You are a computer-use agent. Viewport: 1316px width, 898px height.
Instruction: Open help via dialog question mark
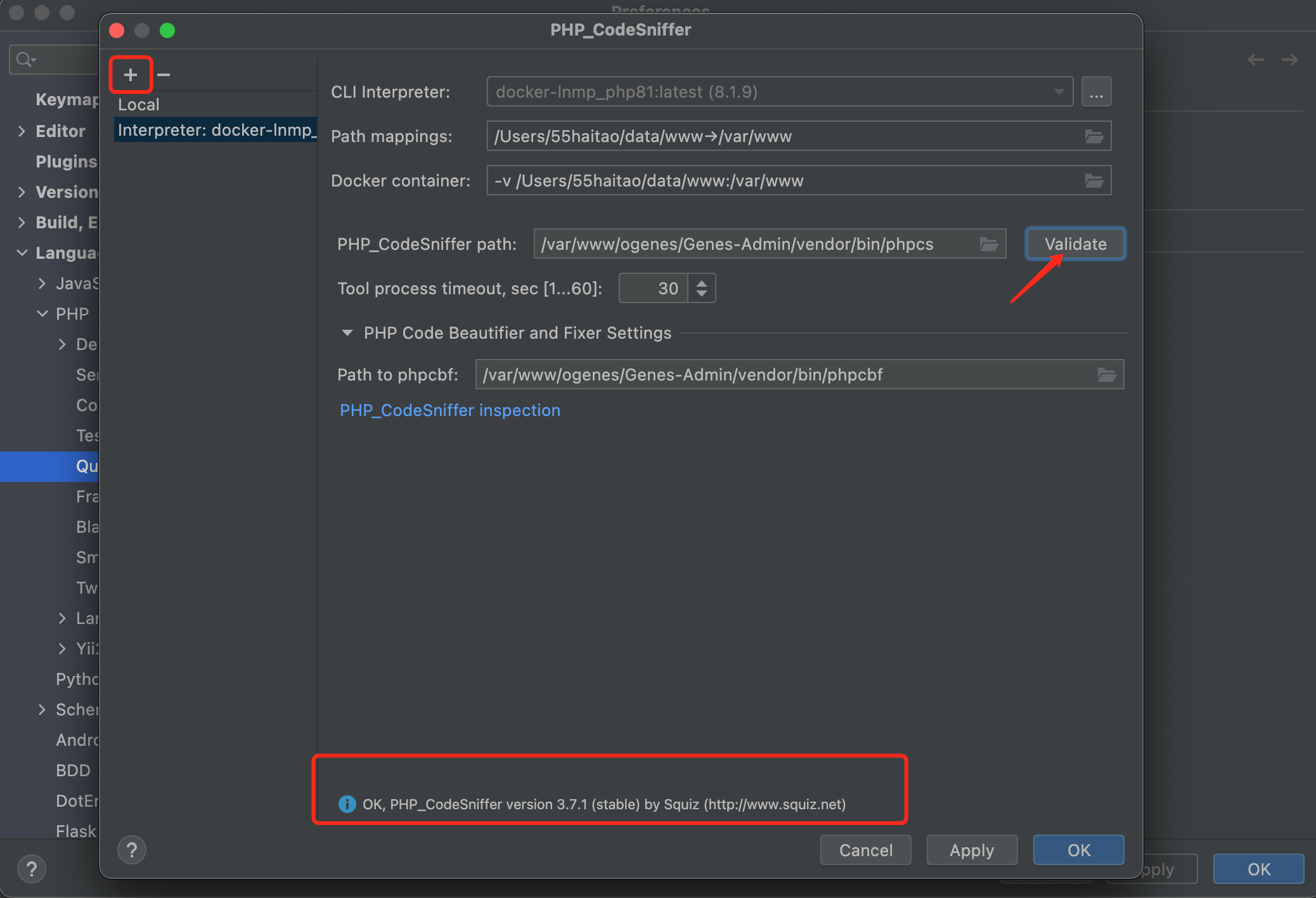tap(132, 850)
